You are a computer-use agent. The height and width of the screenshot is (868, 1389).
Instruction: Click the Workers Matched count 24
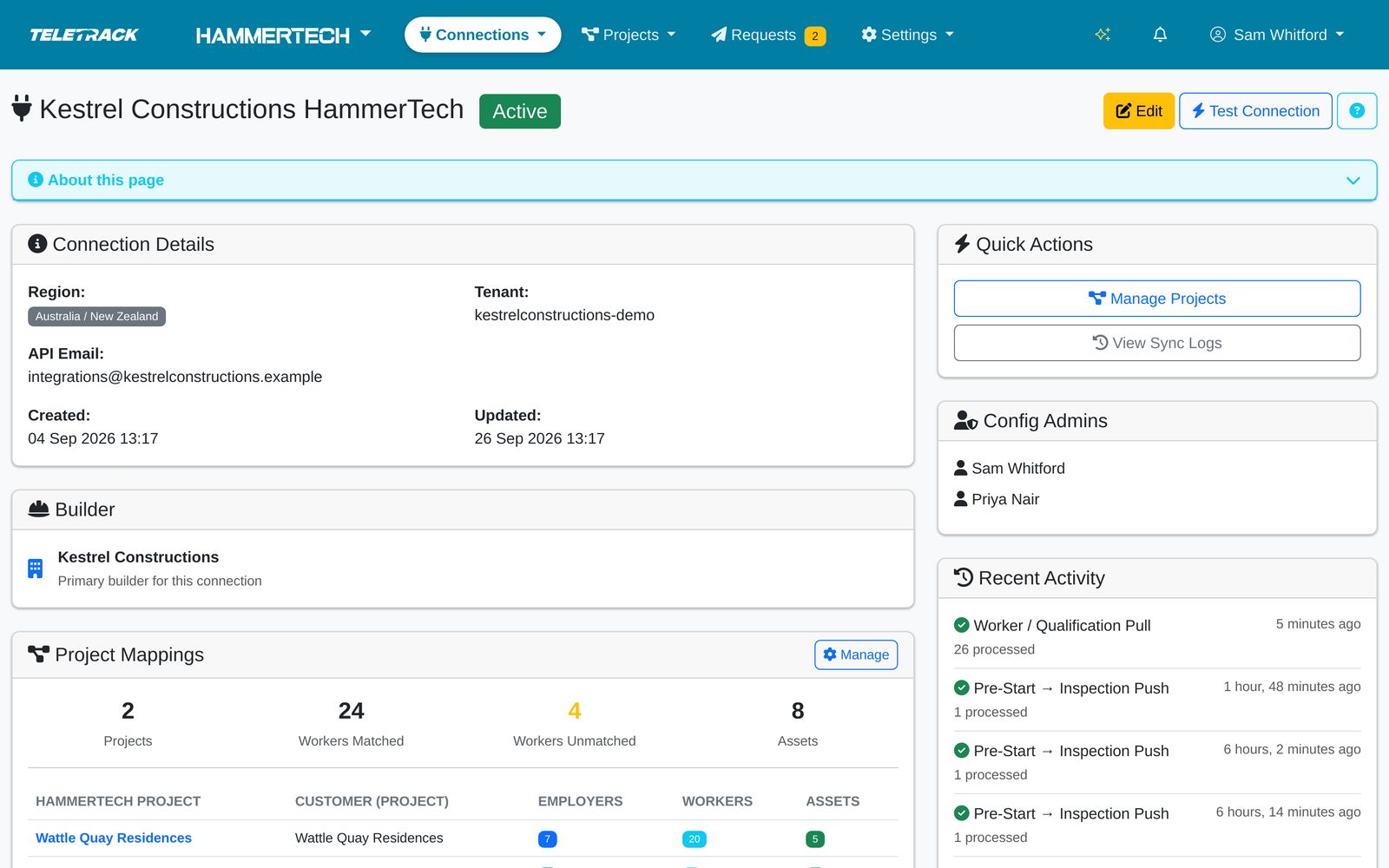pyautogui.click(x=352, y=711)
